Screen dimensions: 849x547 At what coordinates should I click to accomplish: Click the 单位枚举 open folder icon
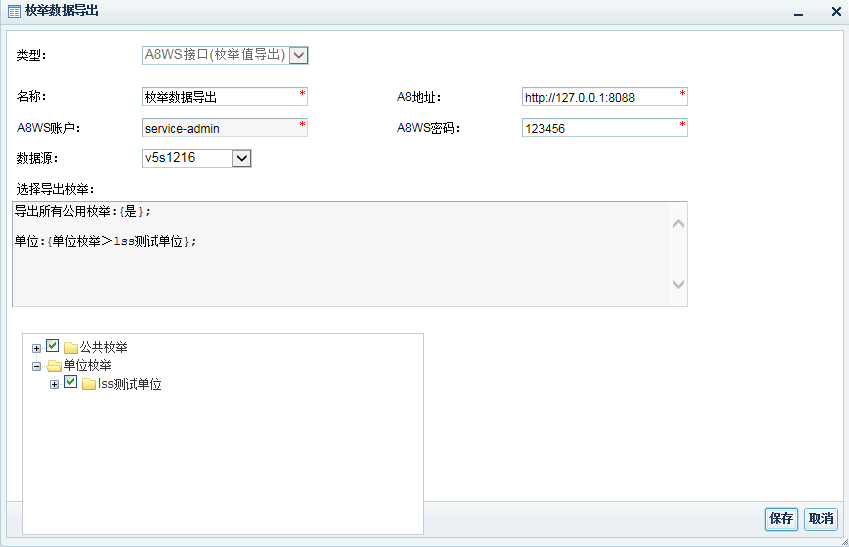[54, 366]
